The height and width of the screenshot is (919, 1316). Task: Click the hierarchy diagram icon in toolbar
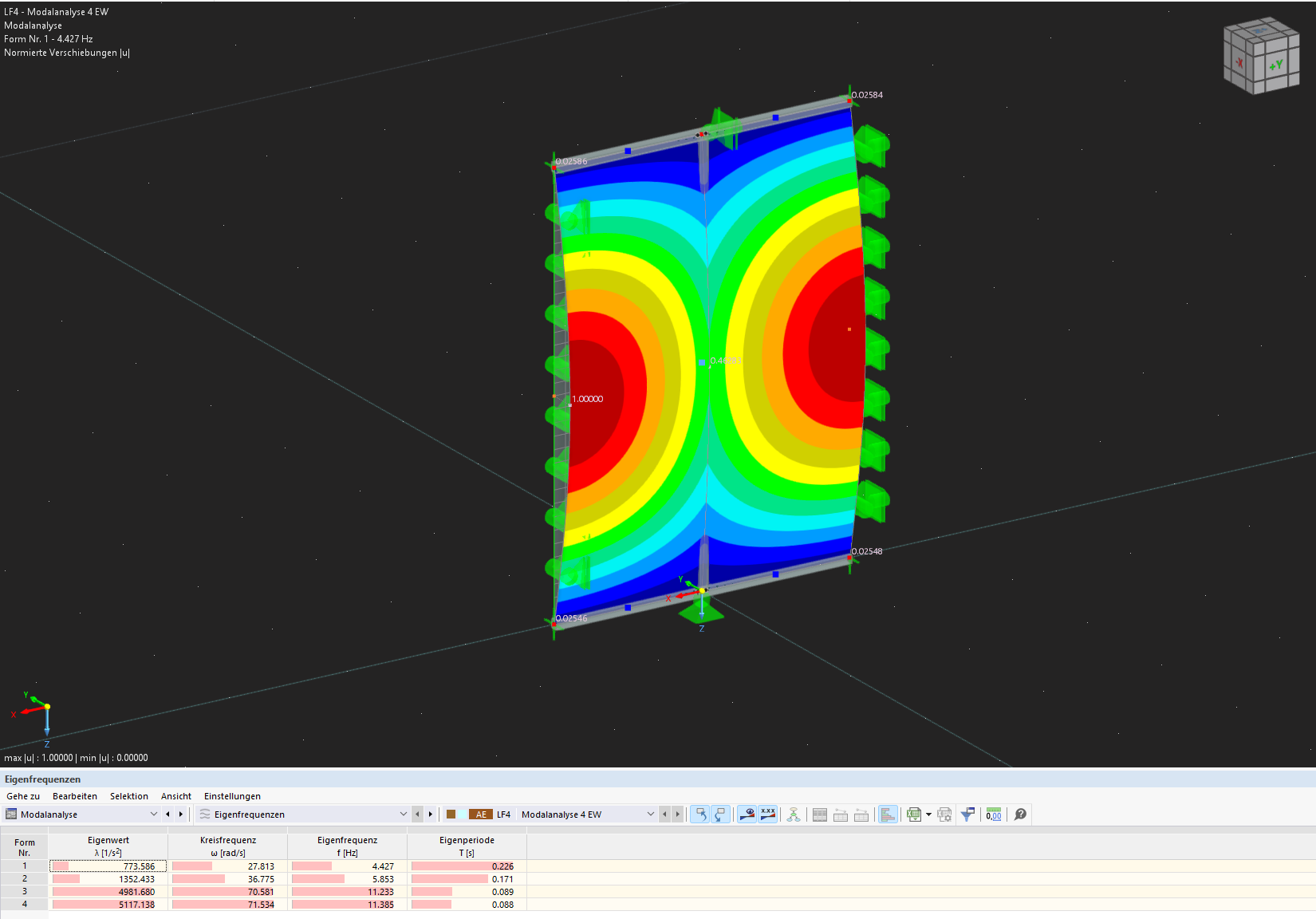[793, 814]
